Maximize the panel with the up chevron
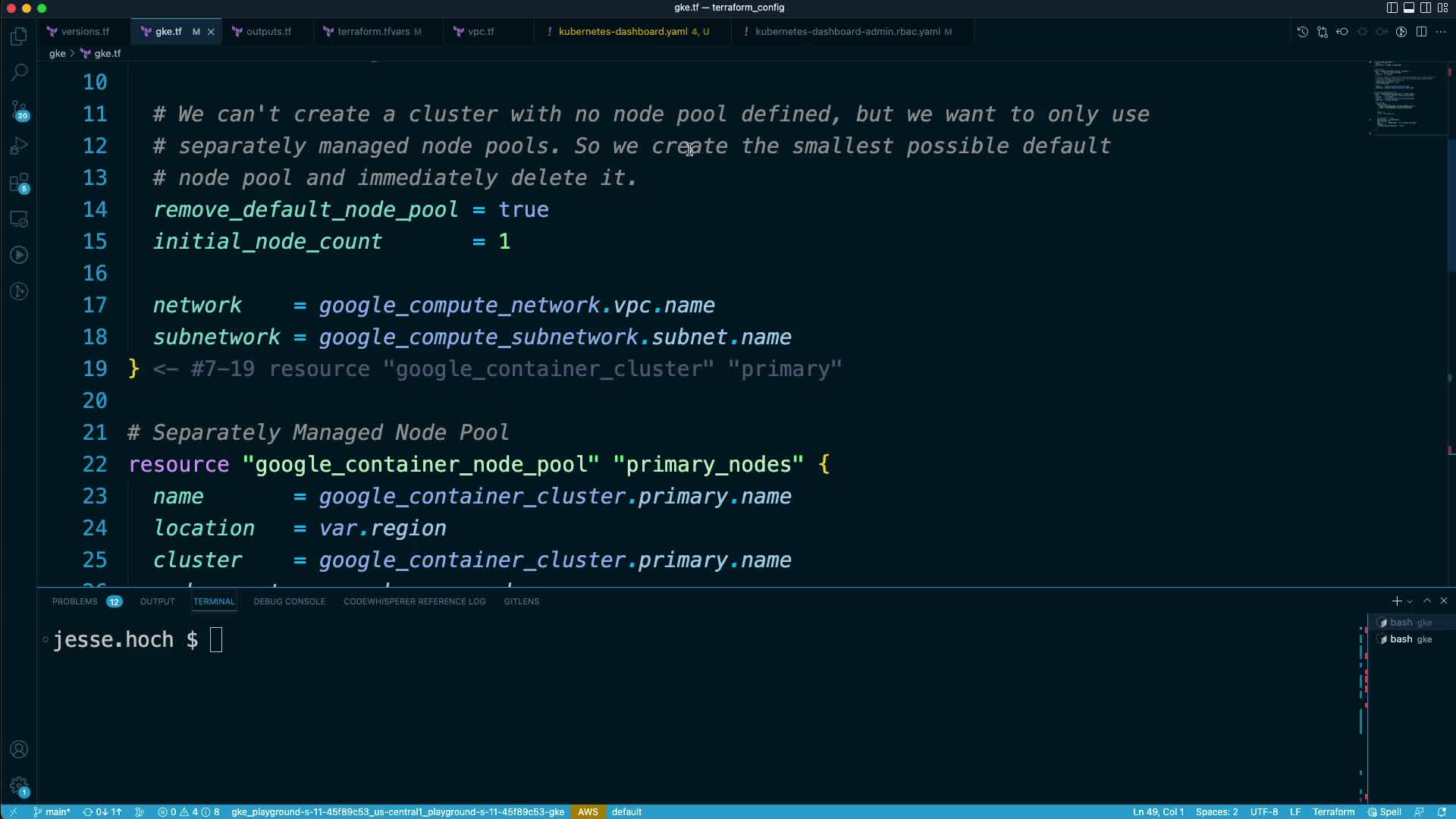This screenshot has width=1456, height=819. point(1427,601)
